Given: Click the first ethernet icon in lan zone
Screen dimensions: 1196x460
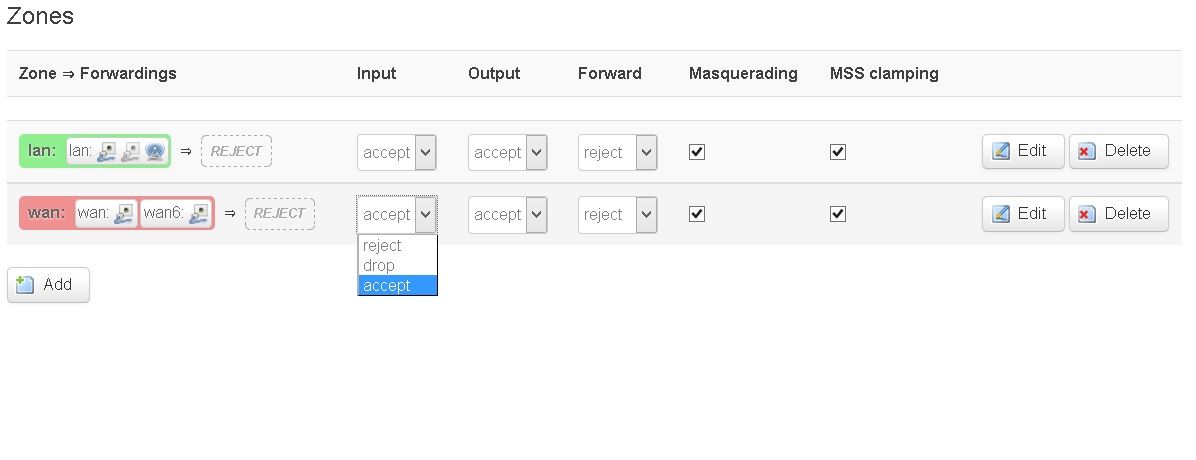Looking at the screenshot, I should click(x=107, y=152).
